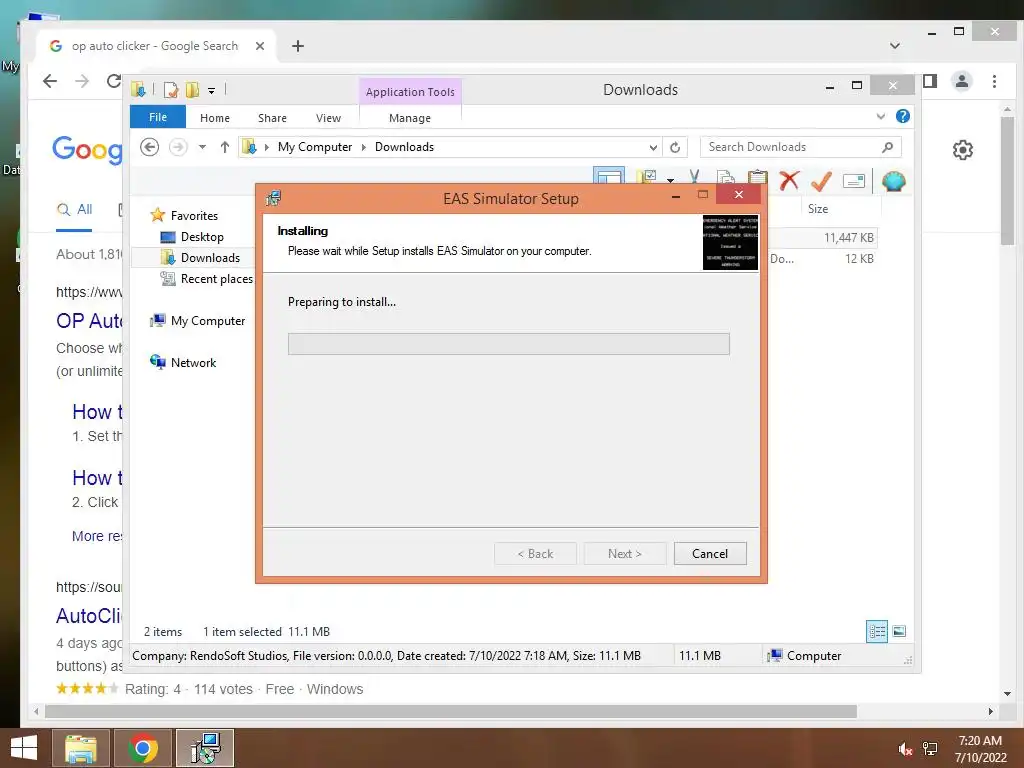Switch to large icons view in status bar
This screenshot has width=1024, height=768.
point(899,631)
